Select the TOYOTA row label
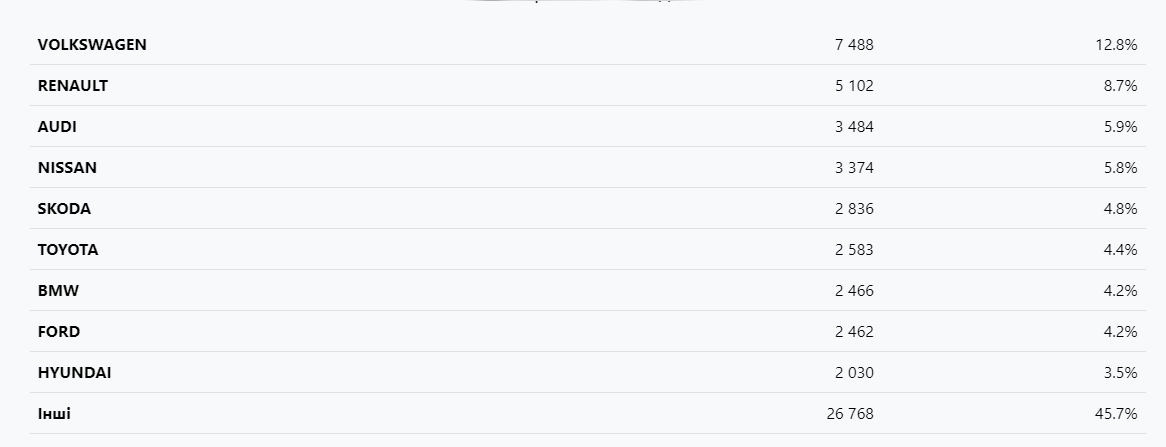This screenshot has height=447, width=1166. (x=68, y=250)
